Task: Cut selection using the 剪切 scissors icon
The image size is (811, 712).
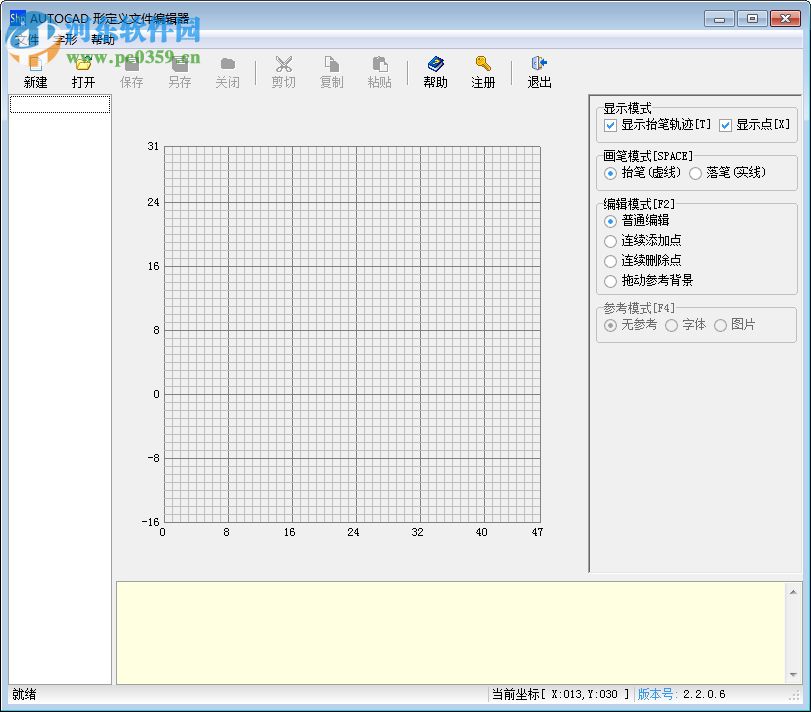Action: pyautogui.click(x=283, y=70)
